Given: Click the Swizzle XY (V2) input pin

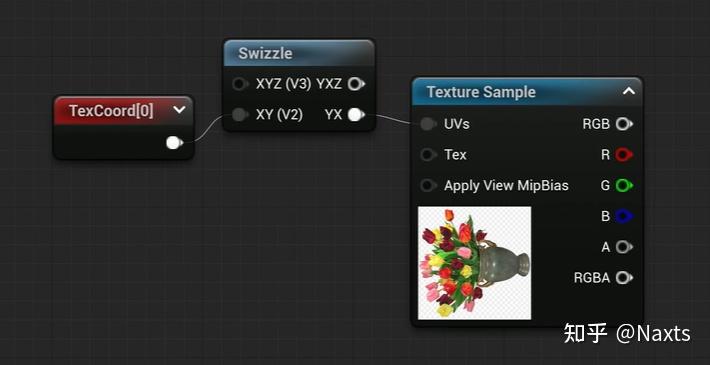Looking at the screenshot, I should (240, 115).
